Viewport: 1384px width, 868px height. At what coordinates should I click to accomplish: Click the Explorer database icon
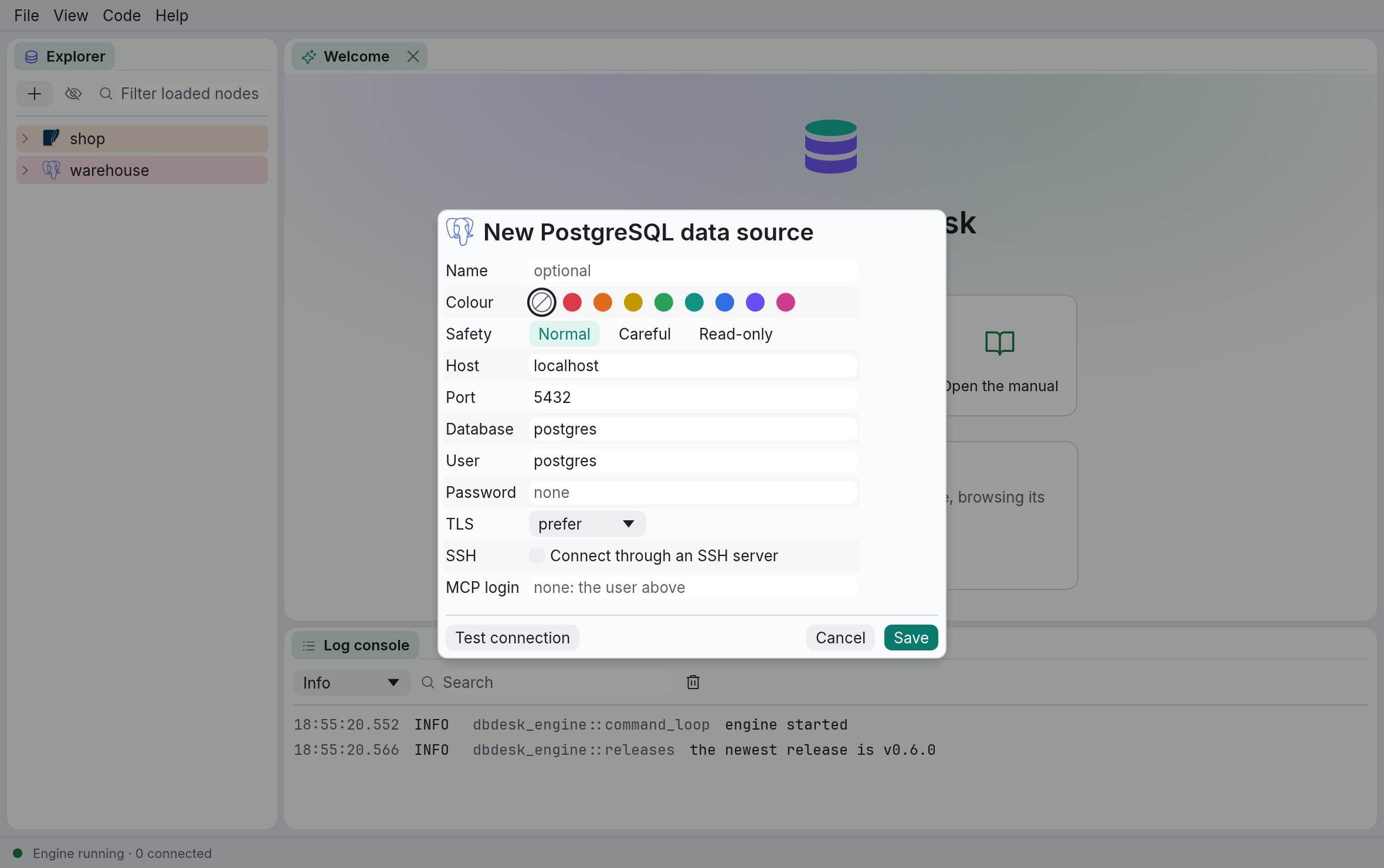pyautogui.click(x=32, y=57)
